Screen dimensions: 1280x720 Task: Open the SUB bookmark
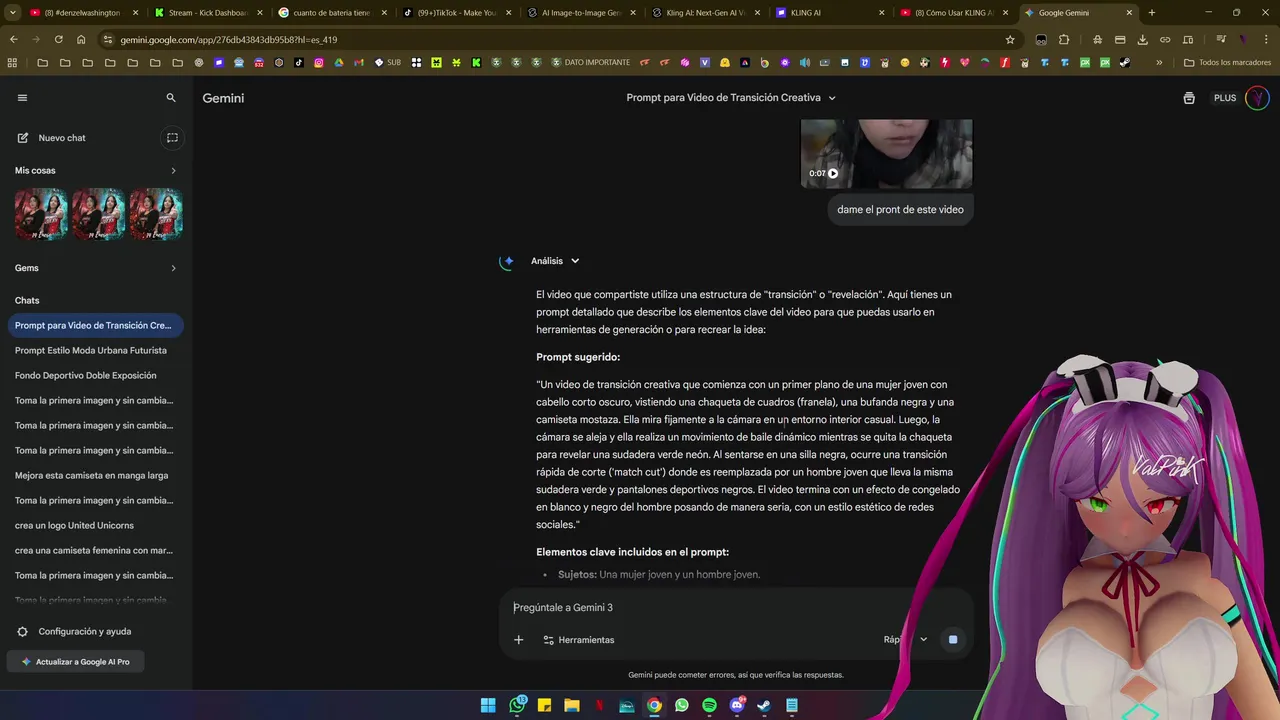(387, 62)
